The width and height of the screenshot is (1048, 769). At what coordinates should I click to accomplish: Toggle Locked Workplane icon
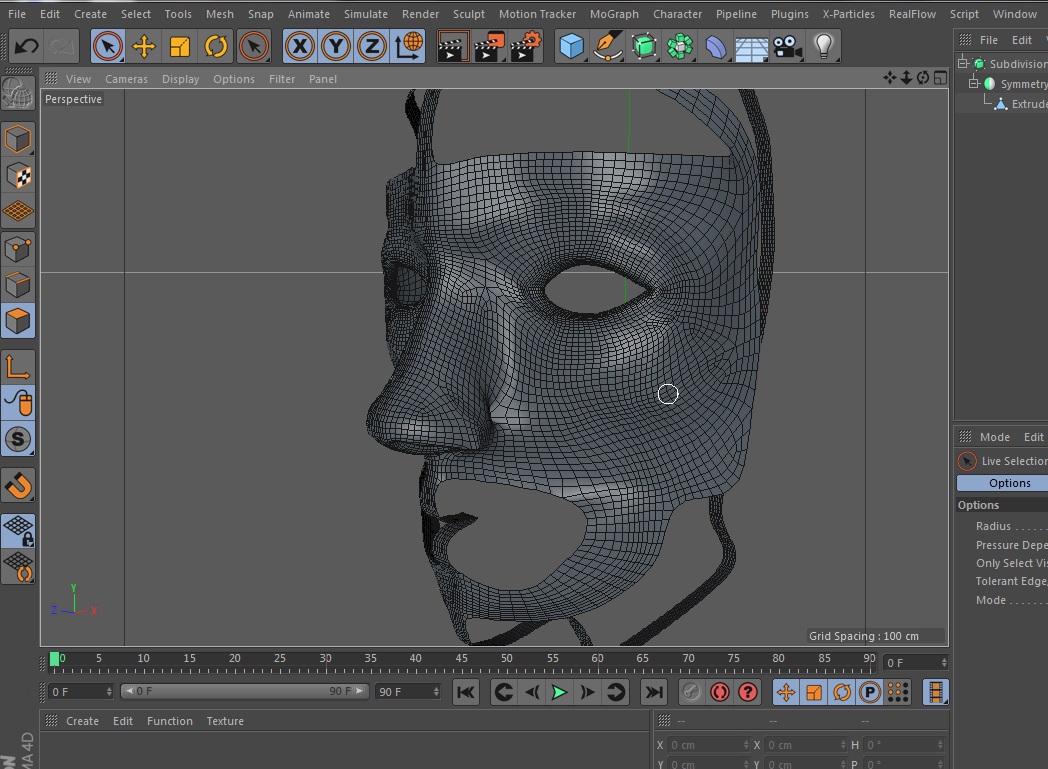click(18, 530)
